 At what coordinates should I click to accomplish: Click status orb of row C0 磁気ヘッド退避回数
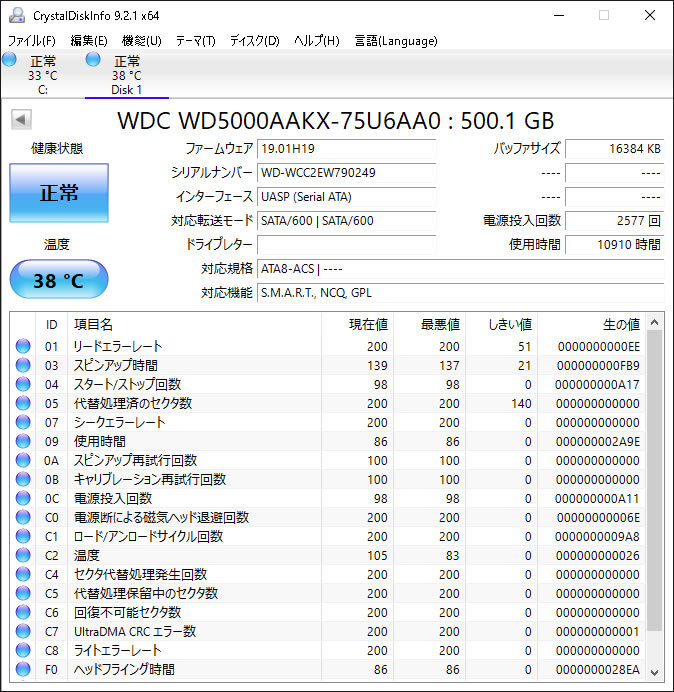tap(23, 517)
